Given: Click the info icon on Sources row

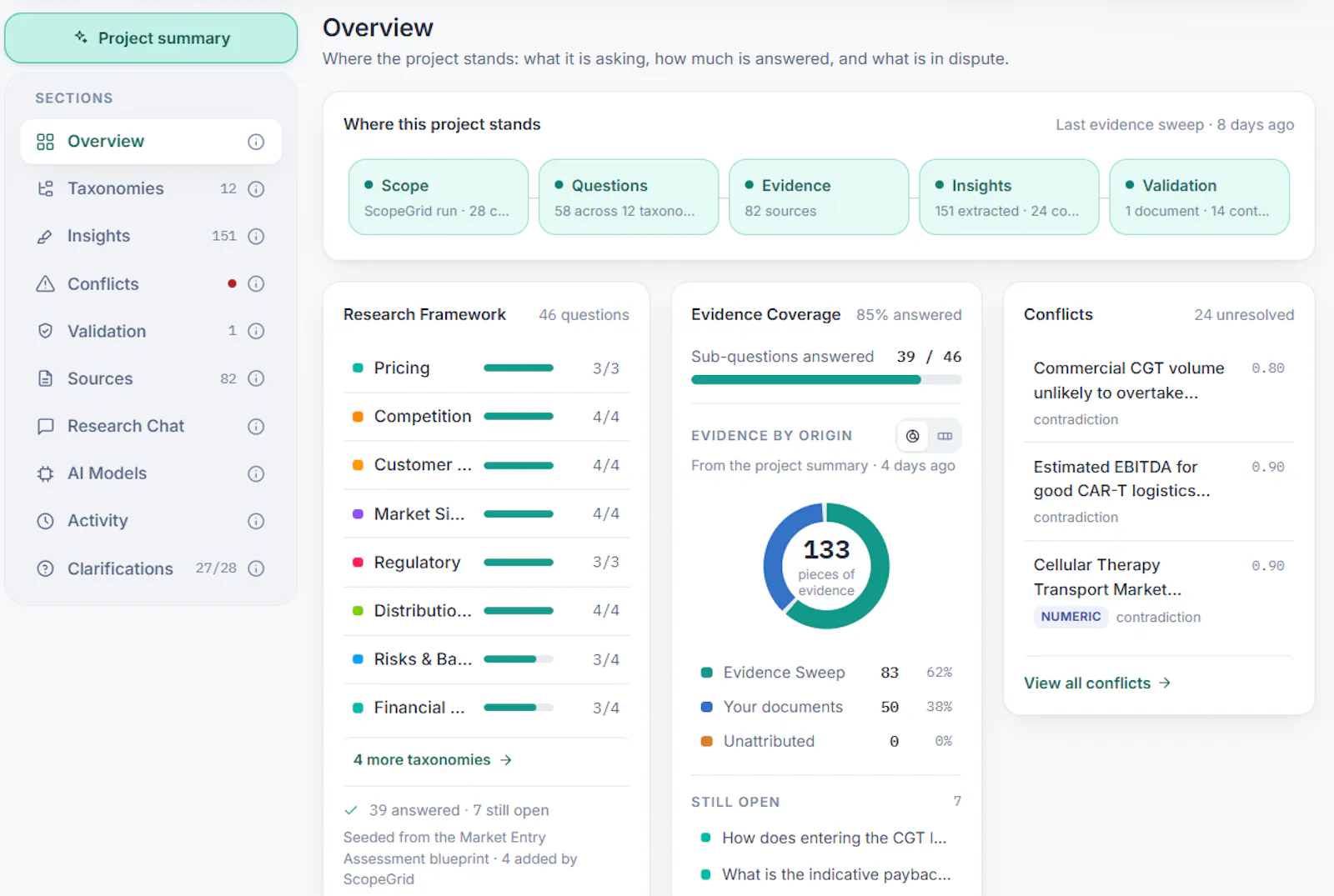Looking at the screenshot, I should pos(256,378).
